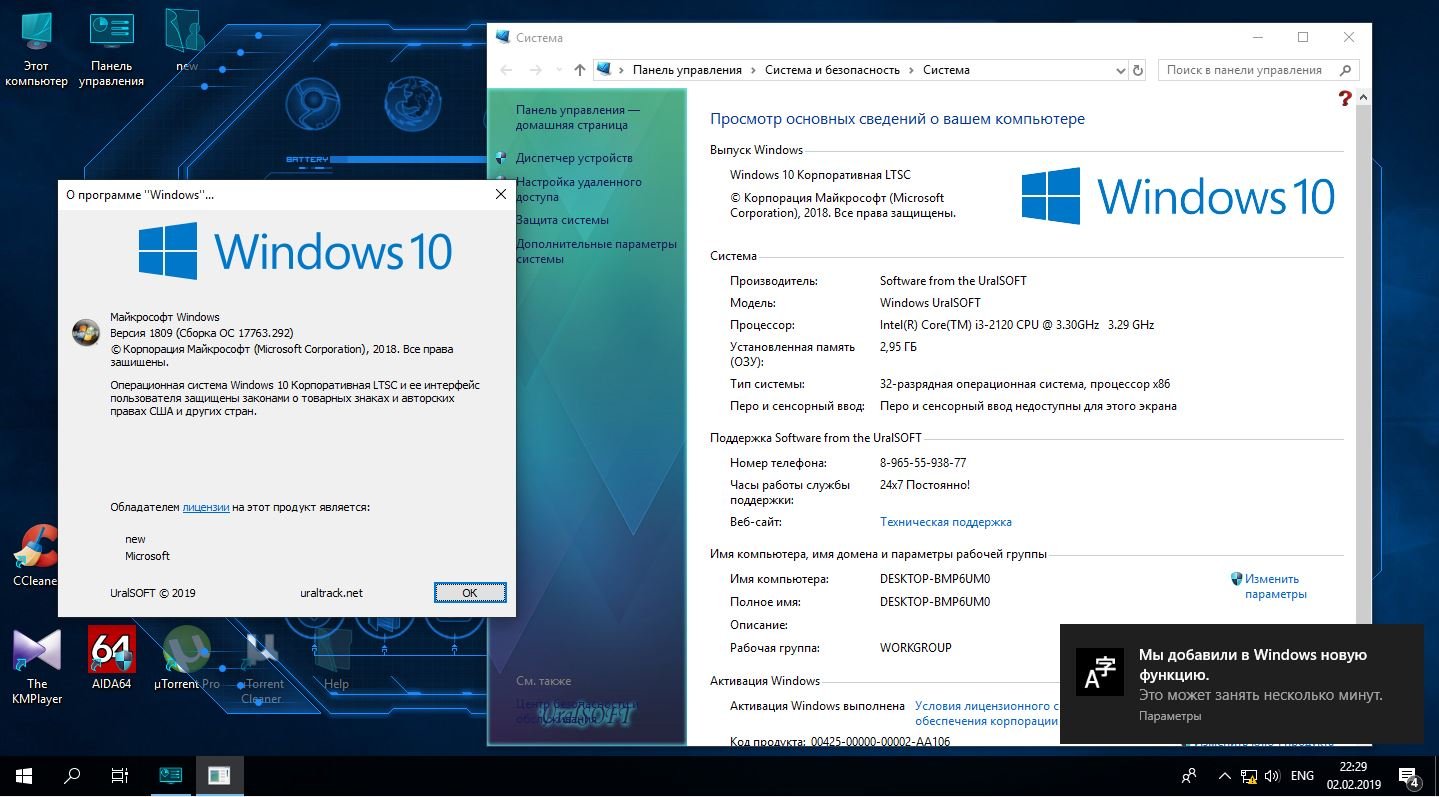The height and width of the screenshot is (797, 1439).
Task: Open the volume tray icon
Action: click(x=1272, y=775)
